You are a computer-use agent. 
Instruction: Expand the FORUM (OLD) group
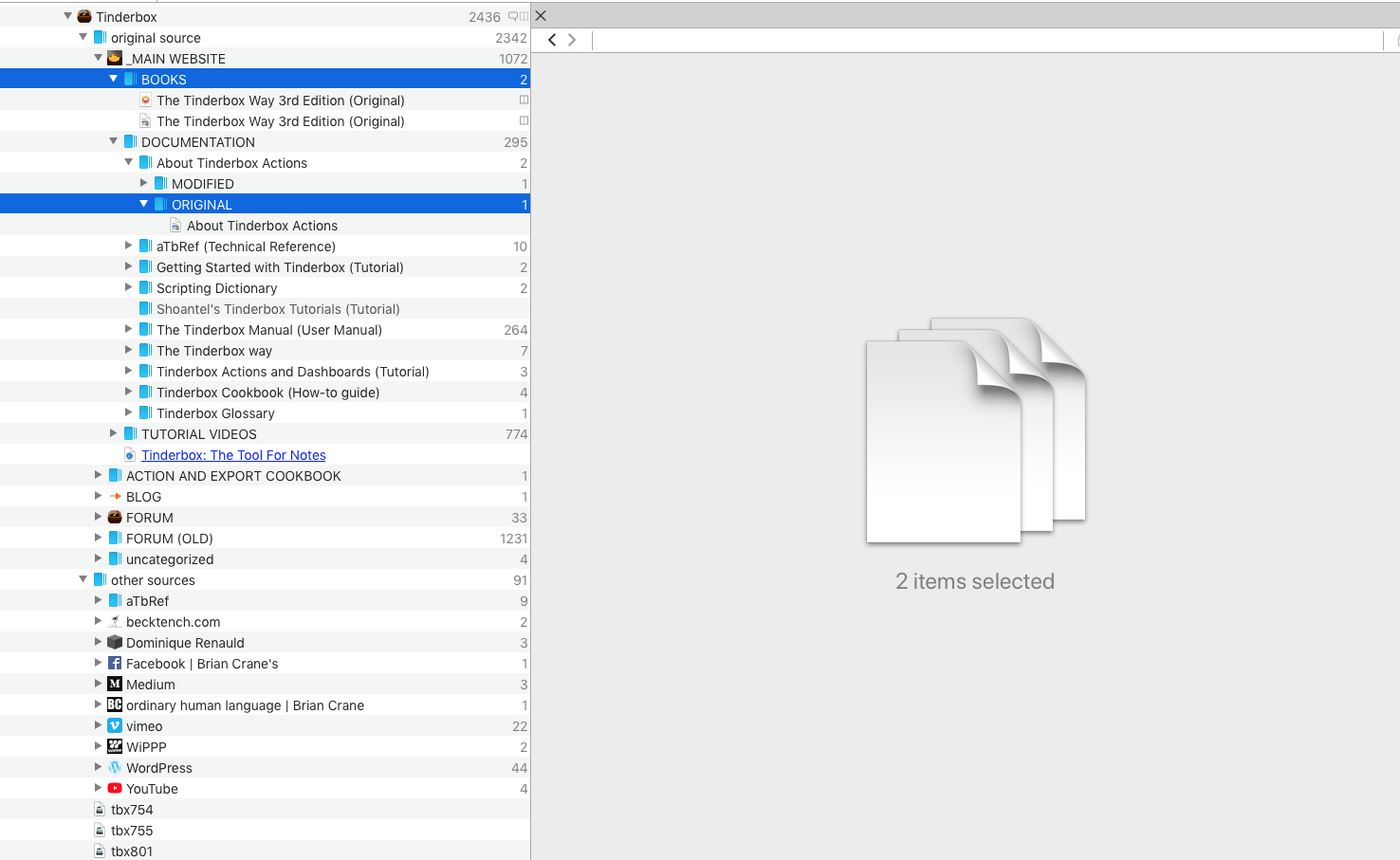(99, 538)
